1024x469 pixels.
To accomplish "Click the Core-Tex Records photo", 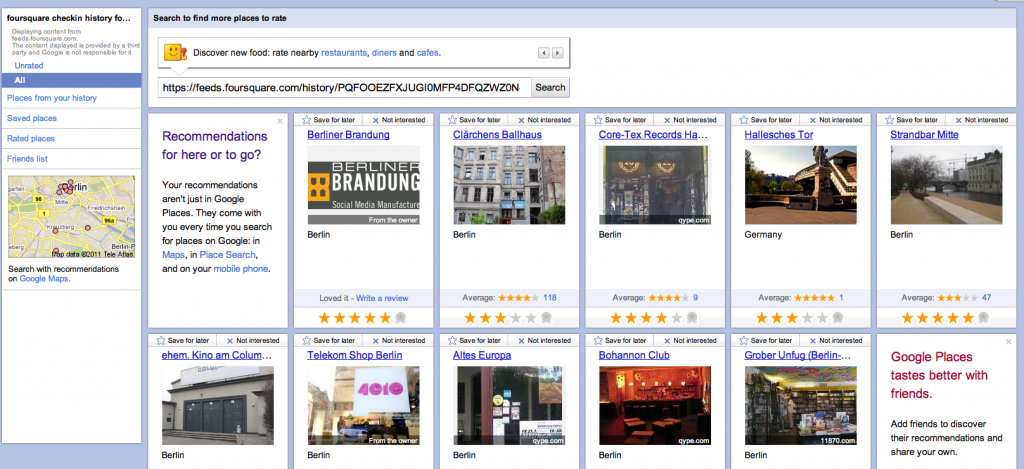I will [x=655, y=185].
